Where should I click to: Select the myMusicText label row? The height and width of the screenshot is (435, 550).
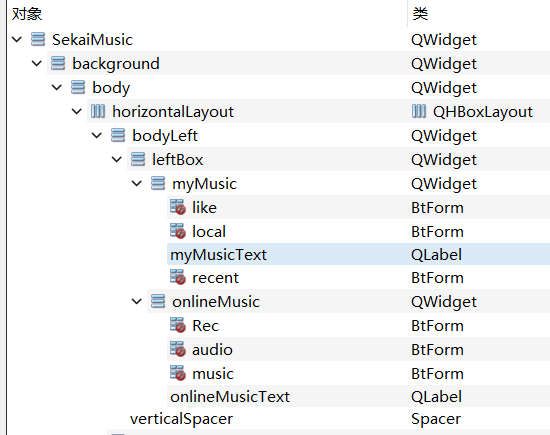point(358,254)
